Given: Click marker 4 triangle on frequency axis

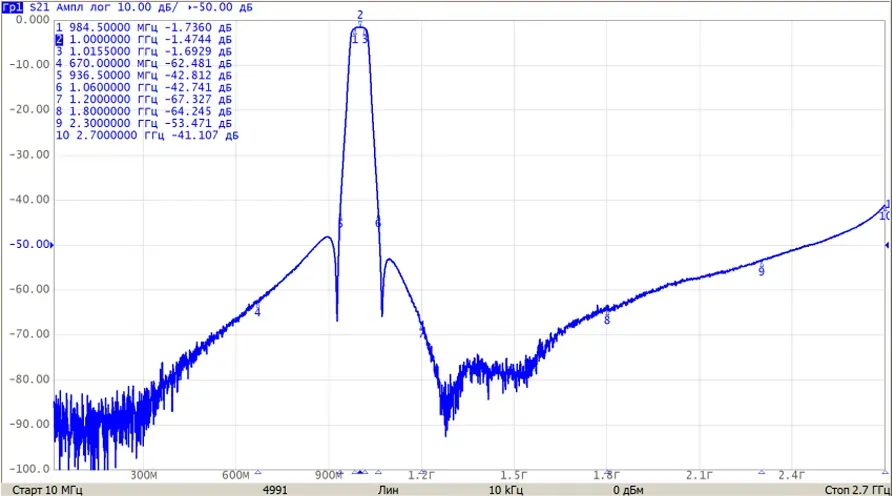Looking at the screenshot, I should [257, 472].
